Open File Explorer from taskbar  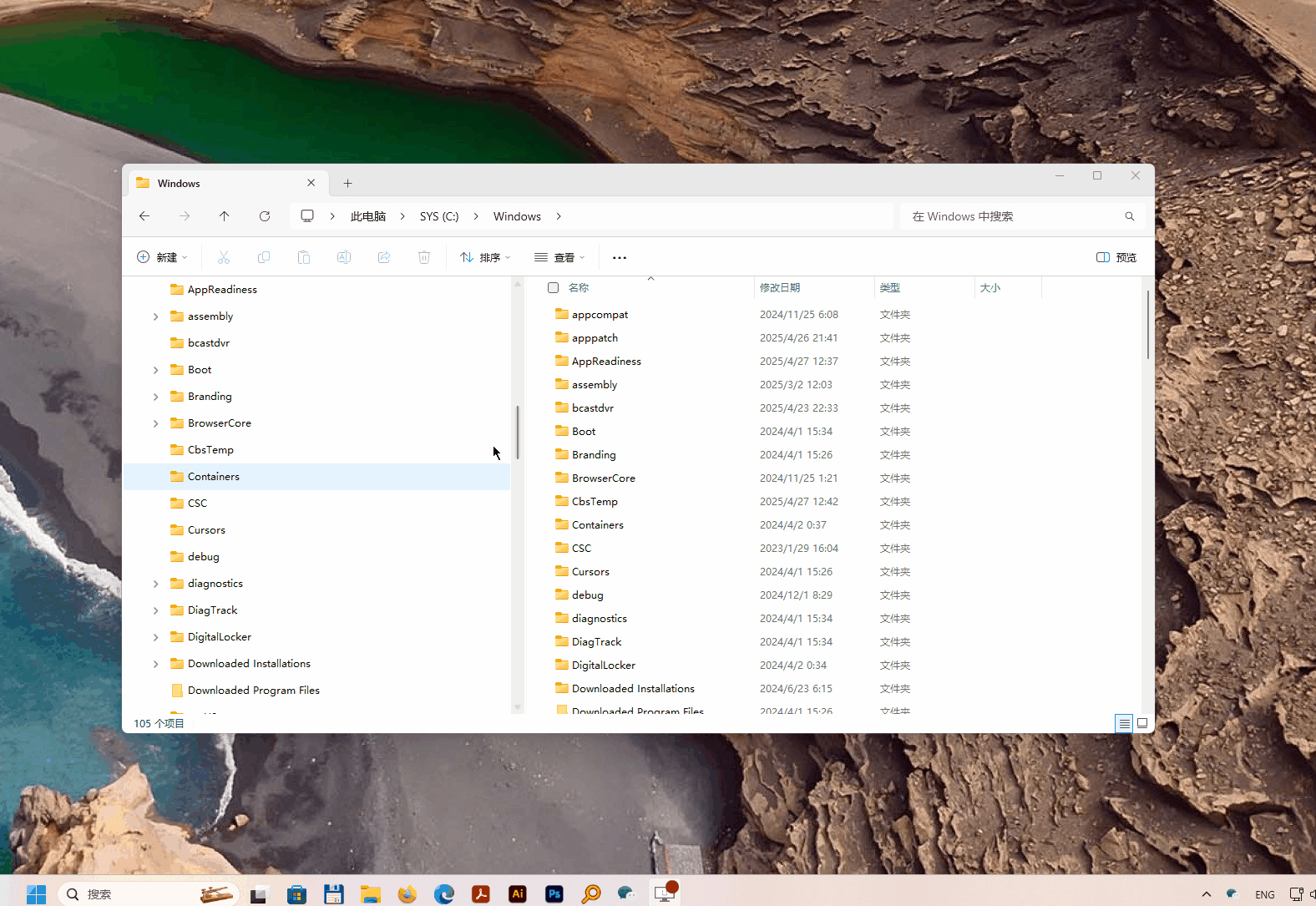click(x=371, y=894)
